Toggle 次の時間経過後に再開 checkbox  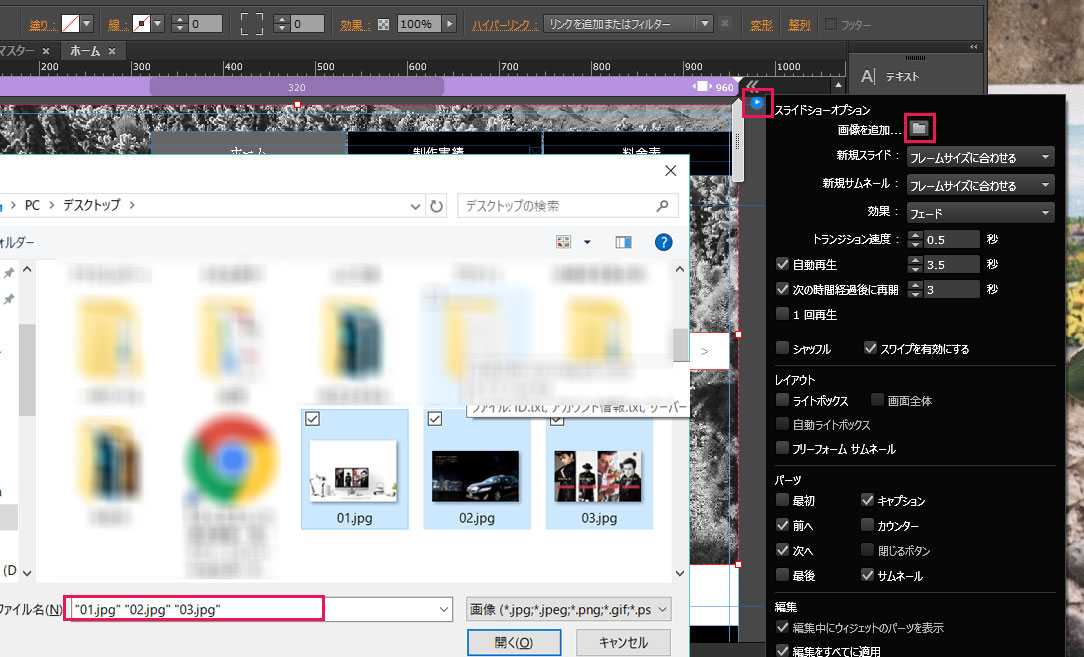pos(783,289)
